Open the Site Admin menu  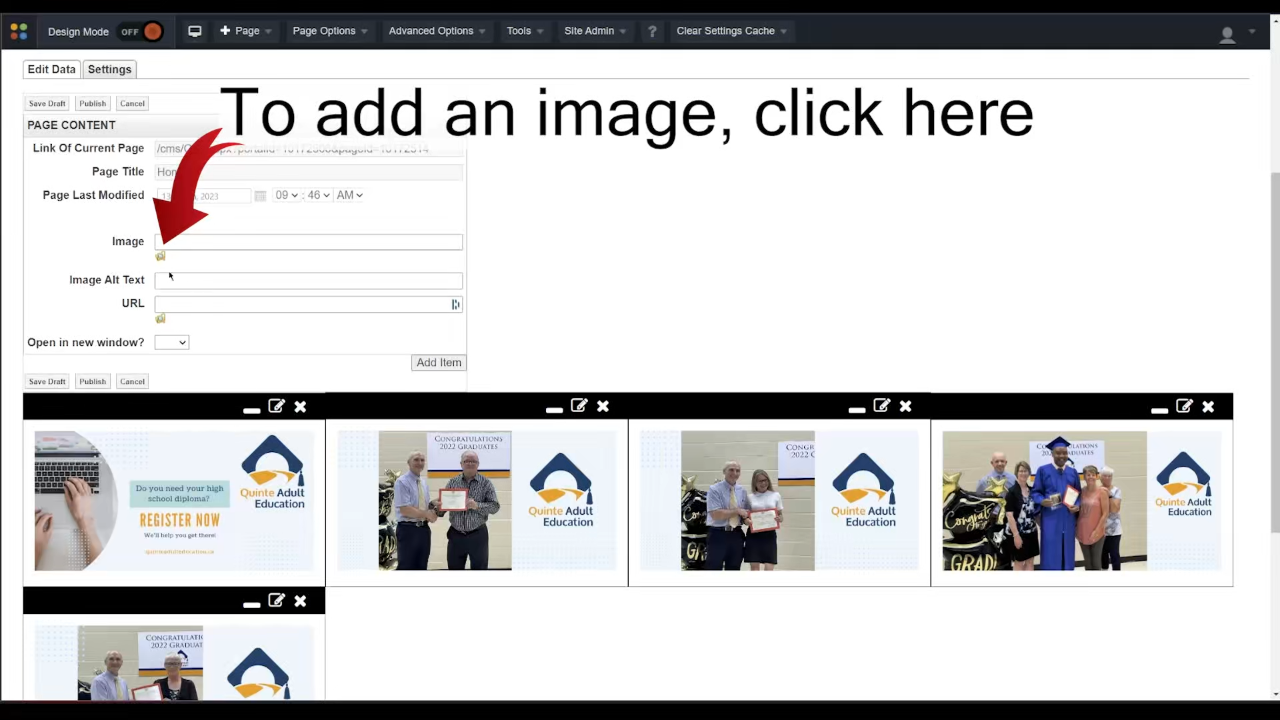(595, 31)
